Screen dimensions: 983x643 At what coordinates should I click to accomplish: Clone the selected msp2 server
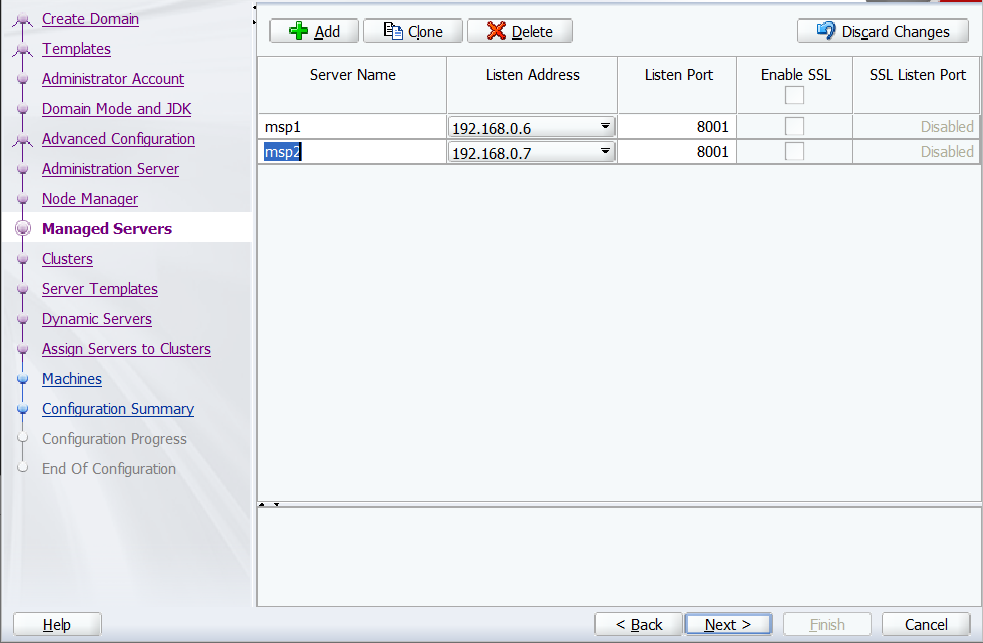point(412,31)
